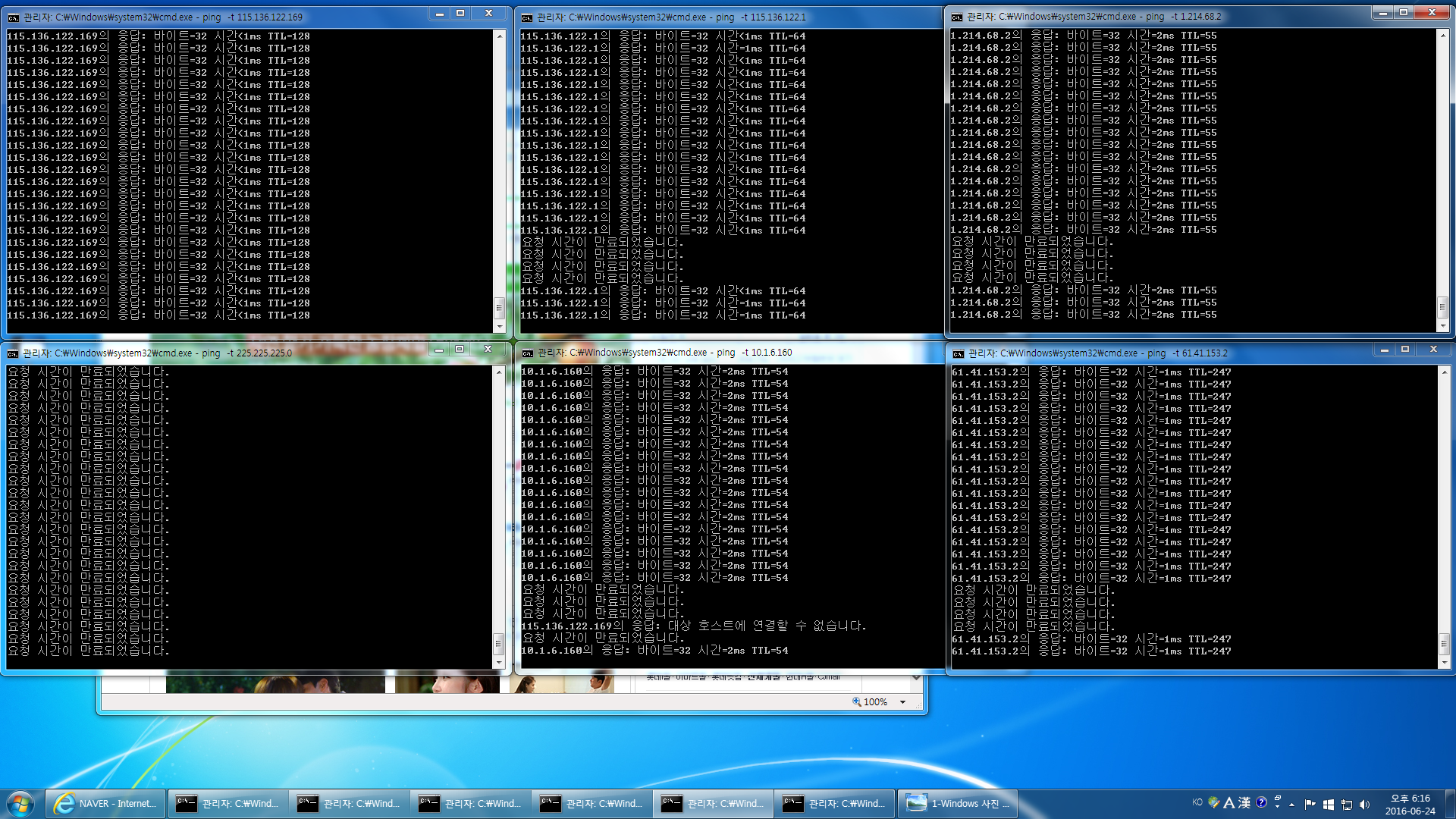Click the volume speaker tray icon
Viewport: 1456px width, 819px height.
[x=1364, y=804]
